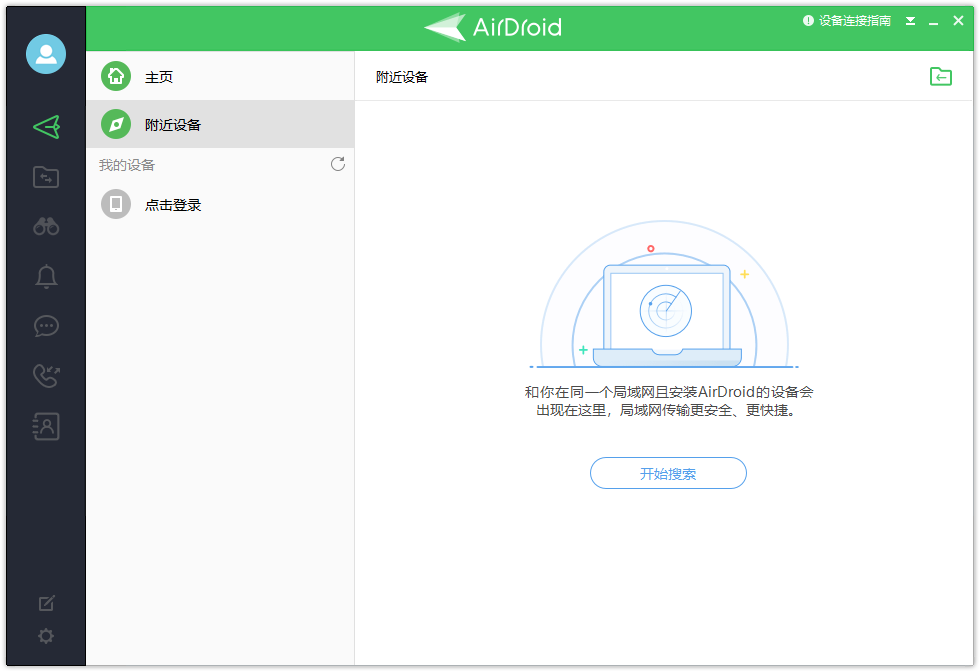The height and width of the screenshot is (672, 980).
Task: Select the file transfer paper-plane icon
Action: [46, 127]
